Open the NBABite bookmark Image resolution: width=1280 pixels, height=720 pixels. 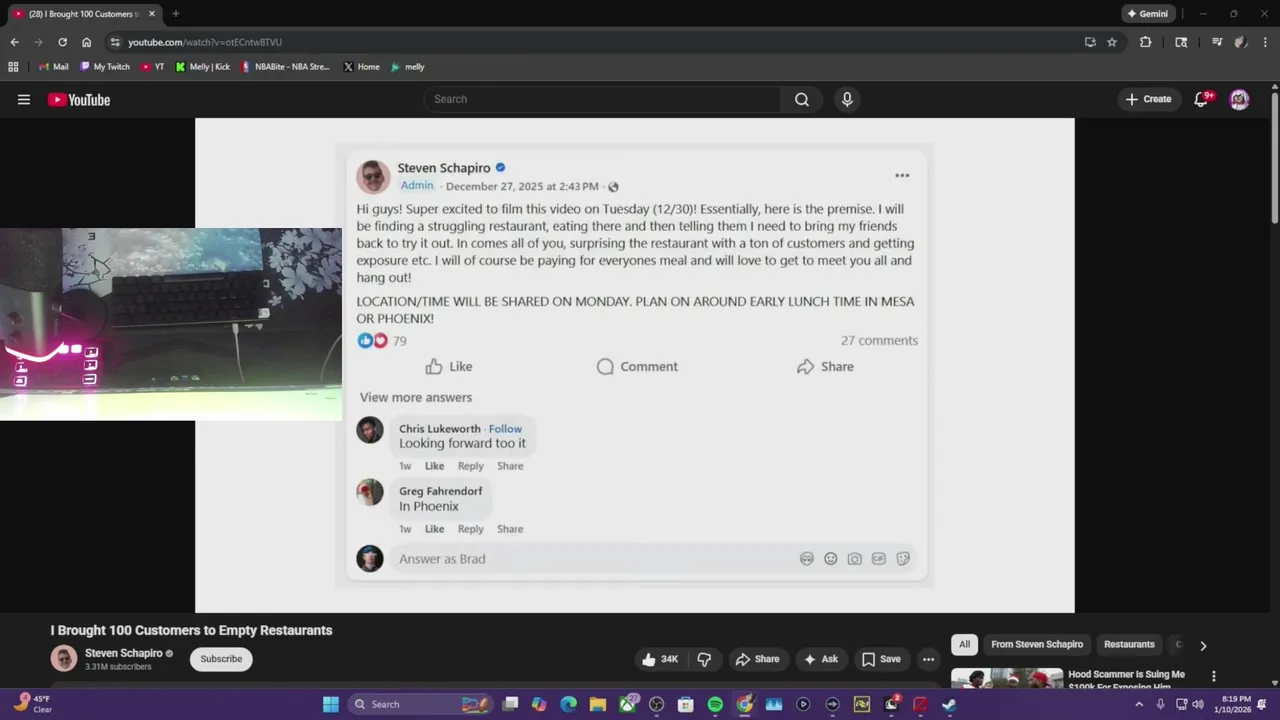tap(285, 67)
